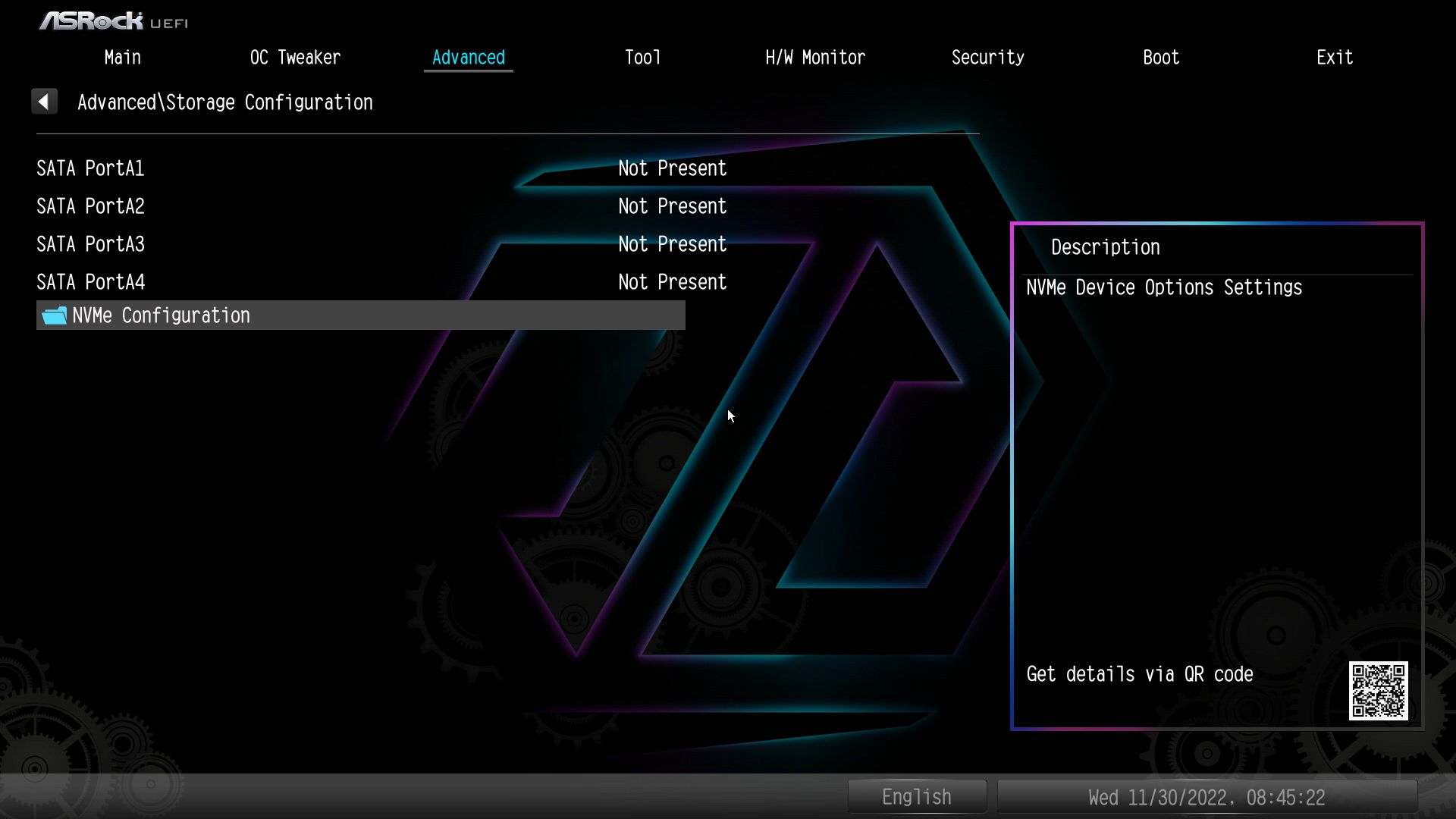Switch to OC Tweaker tab

click(x=295, y=58)
